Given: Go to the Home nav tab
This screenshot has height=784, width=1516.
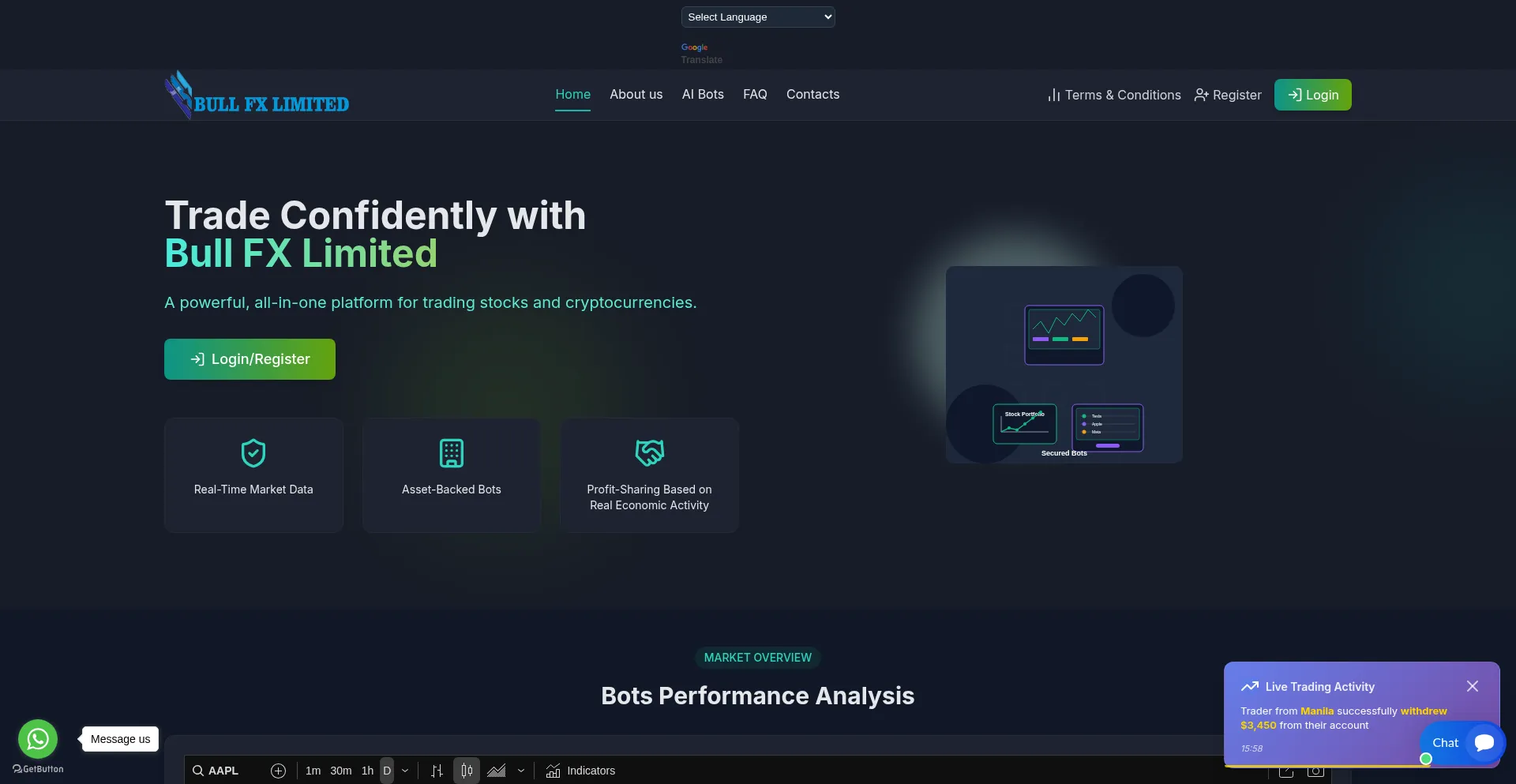Looking at the screenshot, I should tap(572, 94).
